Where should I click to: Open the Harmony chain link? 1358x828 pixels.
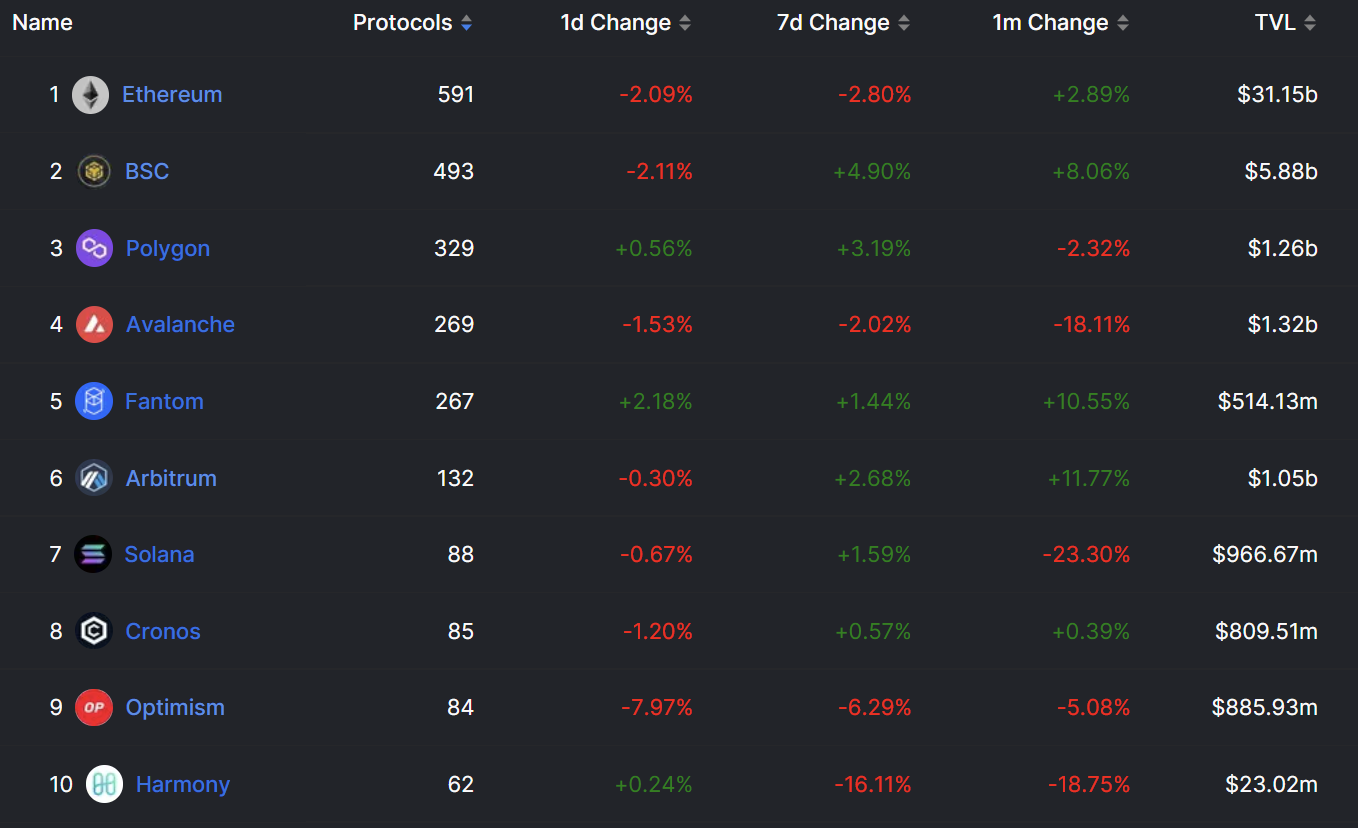click(x=183, y=785)
